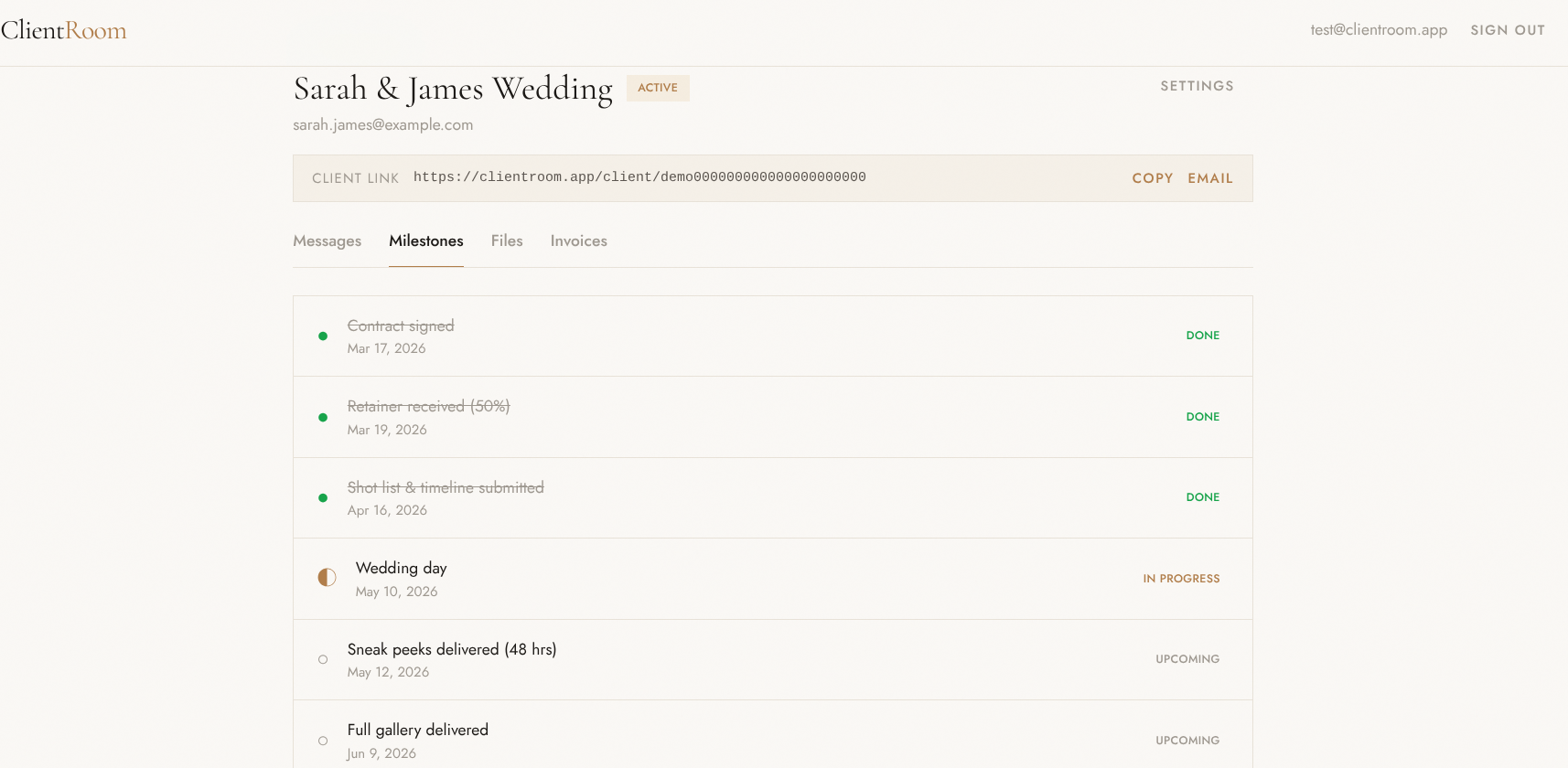Click UPCOMING status on Full gallery row
The width and height of the screenshot is (1568, 768).
(x=1187, y=741)
